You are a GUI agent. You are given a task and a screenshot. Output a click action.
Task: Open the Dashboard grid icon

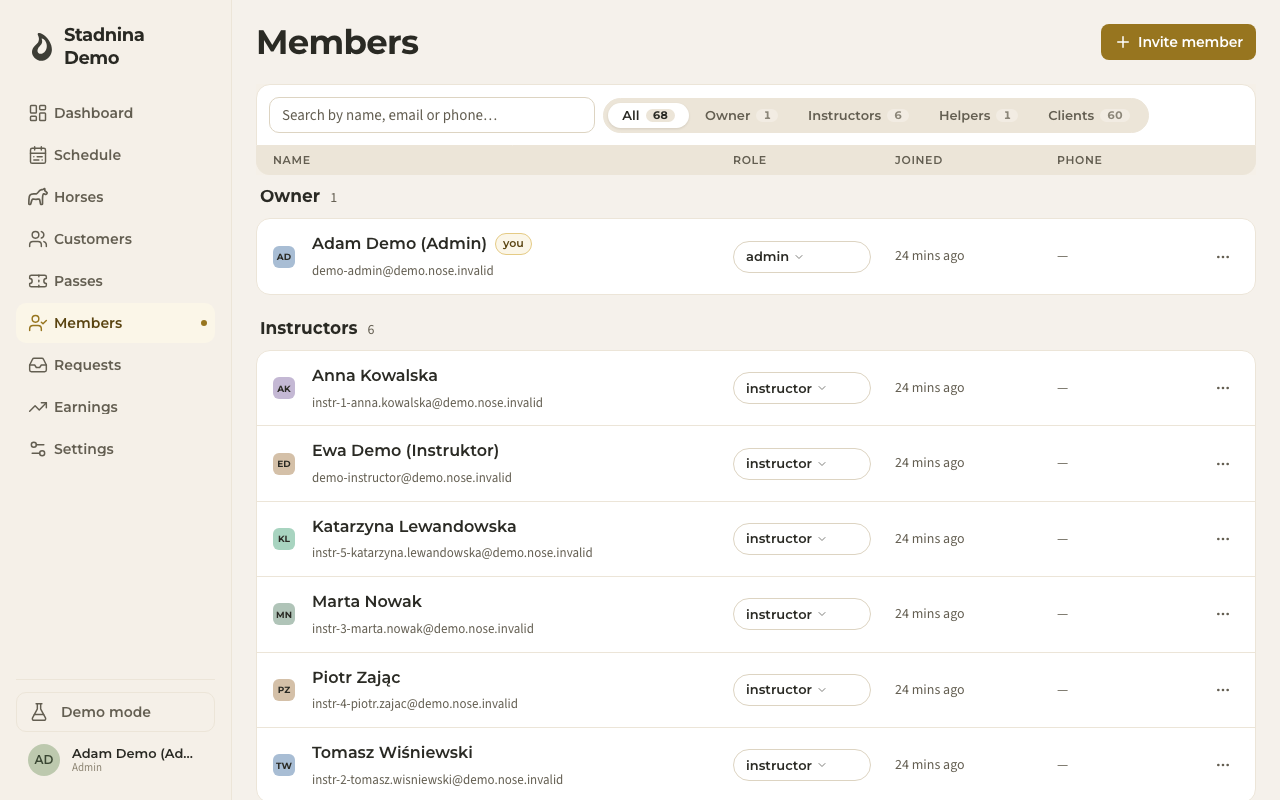click(x=38, y=113)
